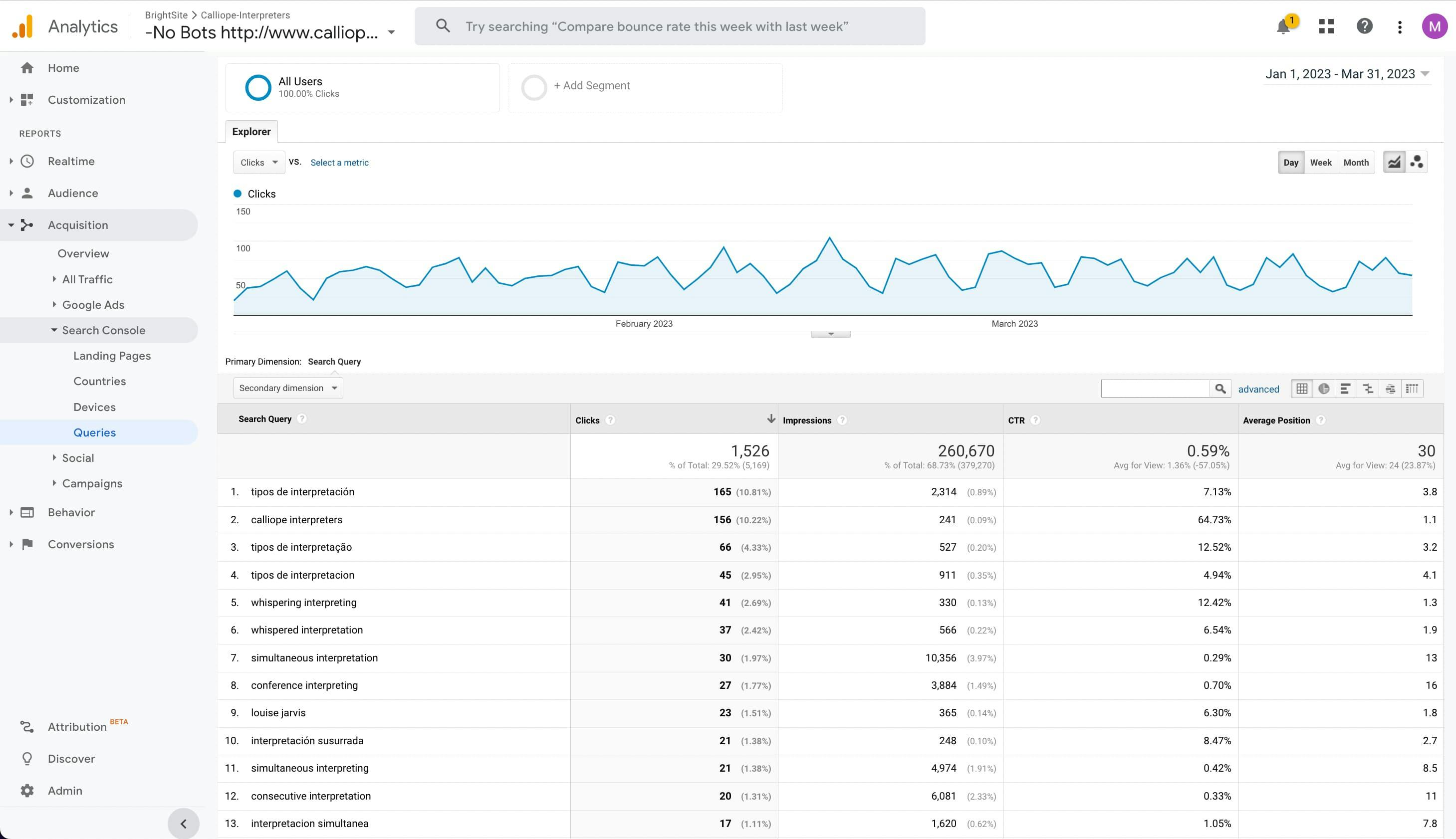Viewport: 1456px width, 839px height.
Task: Click the table filter search field
Action: click(1155, 389)
